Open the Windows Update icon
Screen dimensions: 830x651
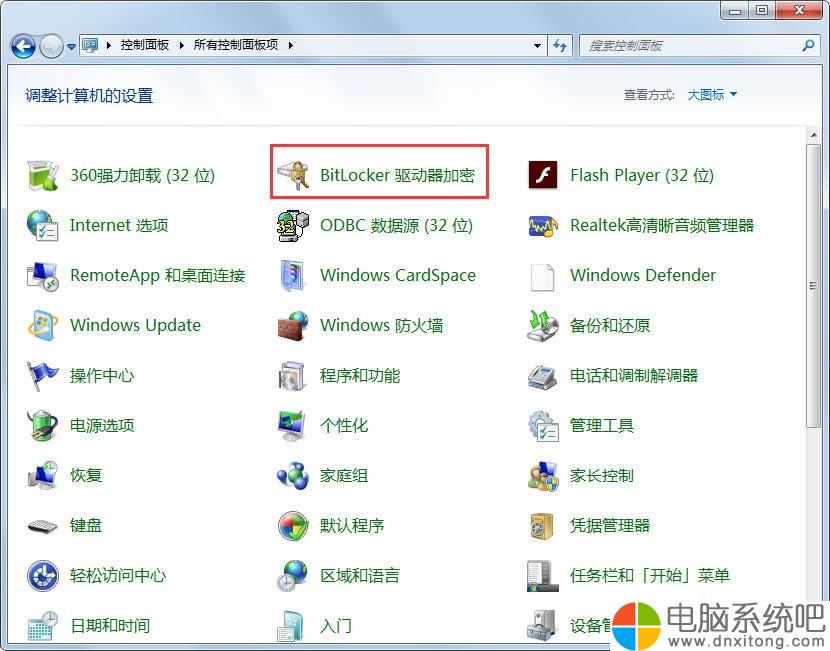(x=42, y=325)
